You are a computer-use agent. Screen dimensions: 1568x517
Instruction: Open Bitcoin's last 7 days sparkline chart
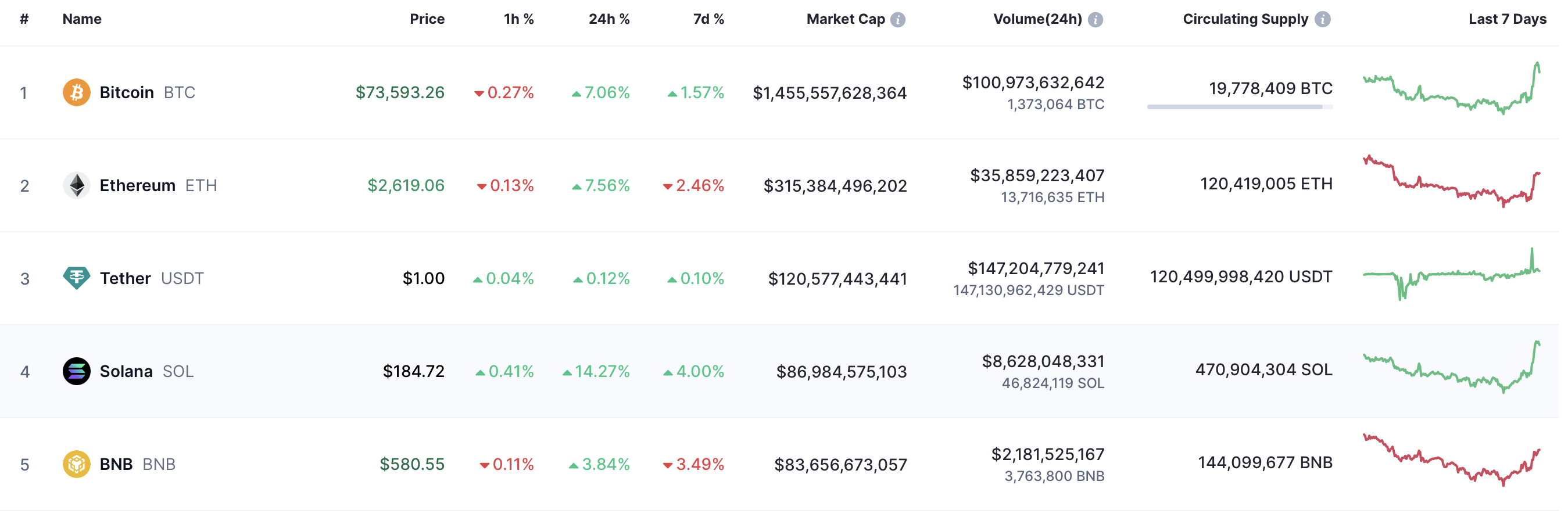point(1452,88)
